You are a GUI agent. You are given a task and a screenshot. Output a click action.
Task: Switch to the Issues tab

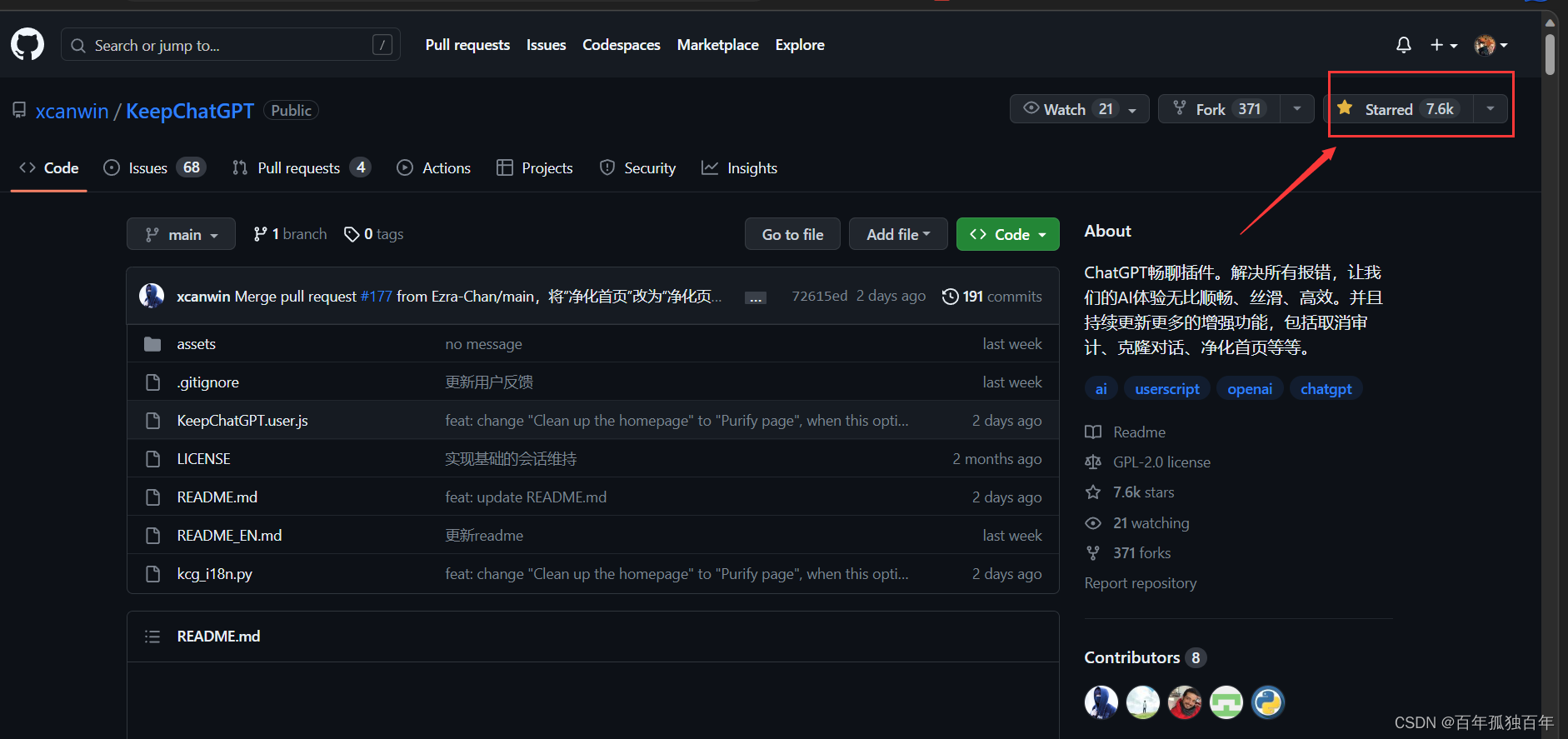[x=154, y=168]
